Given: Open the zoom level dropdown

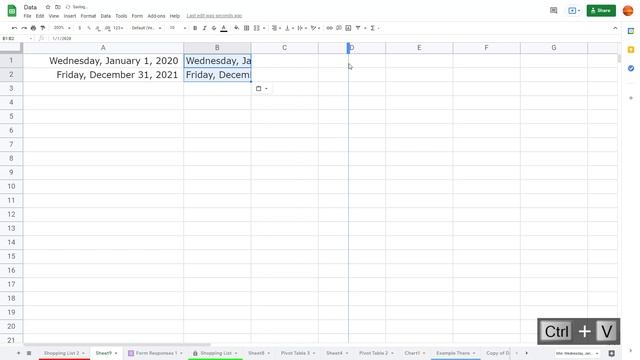Looking at the screenshot, I should 62,28.
